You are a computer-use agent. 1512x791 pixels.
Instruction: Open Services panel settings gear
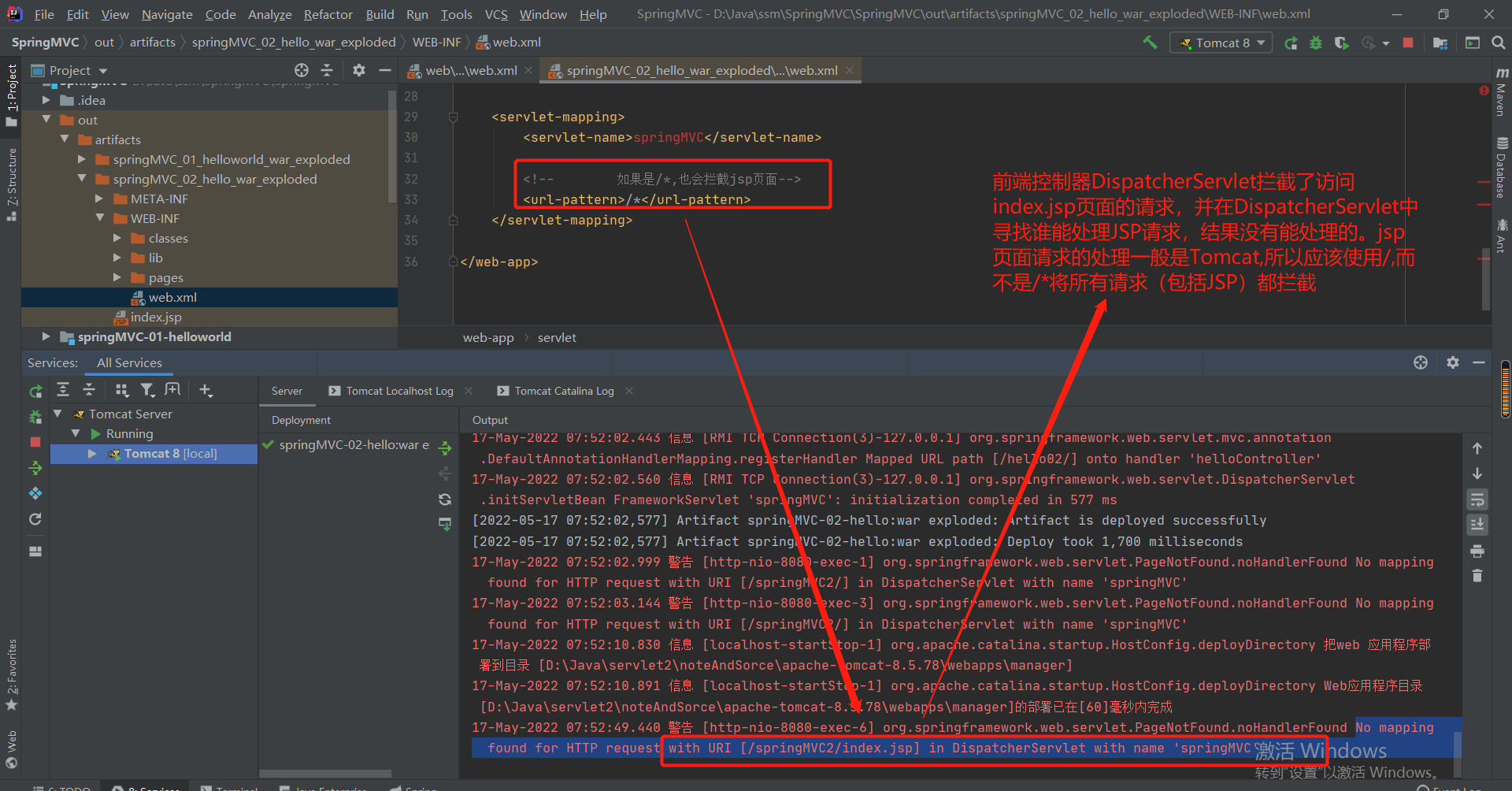(x=1453, y=362)
